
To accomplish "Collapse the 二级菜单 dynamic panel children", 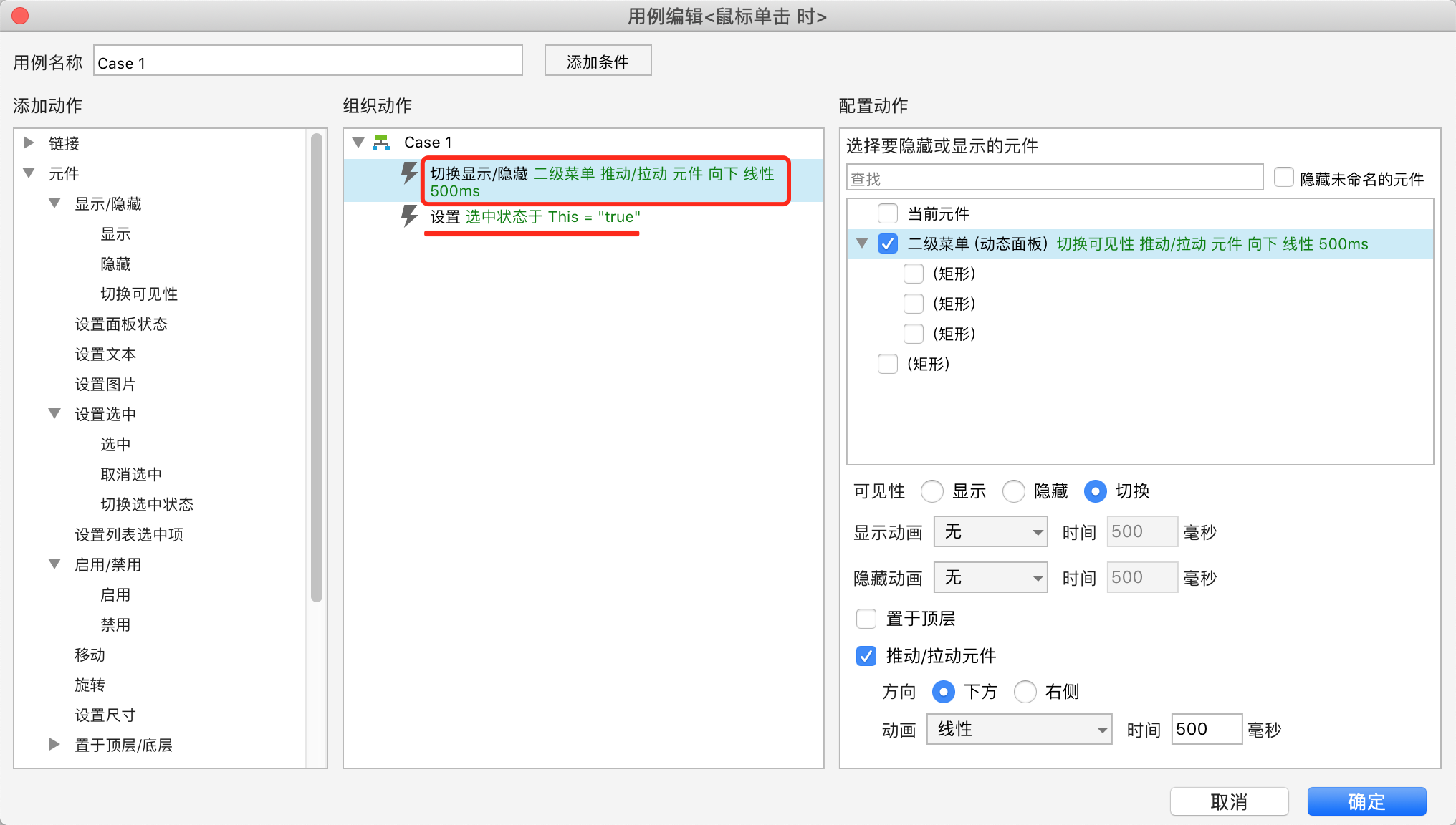I will [862, 243].
